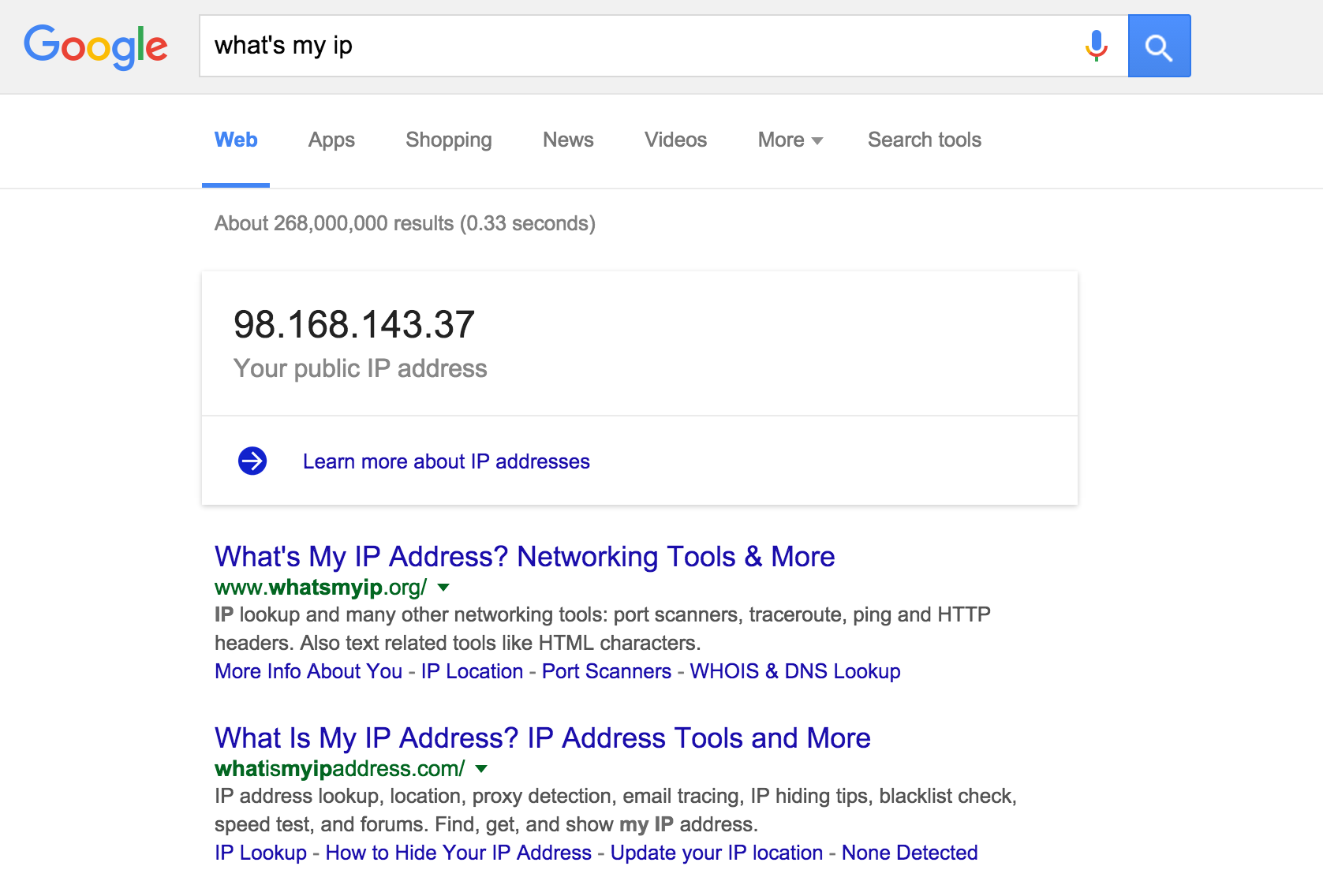Select the Shopping tab
Image resolution: width=1323 pixels, height=896 pixels.
coord(448,140)
